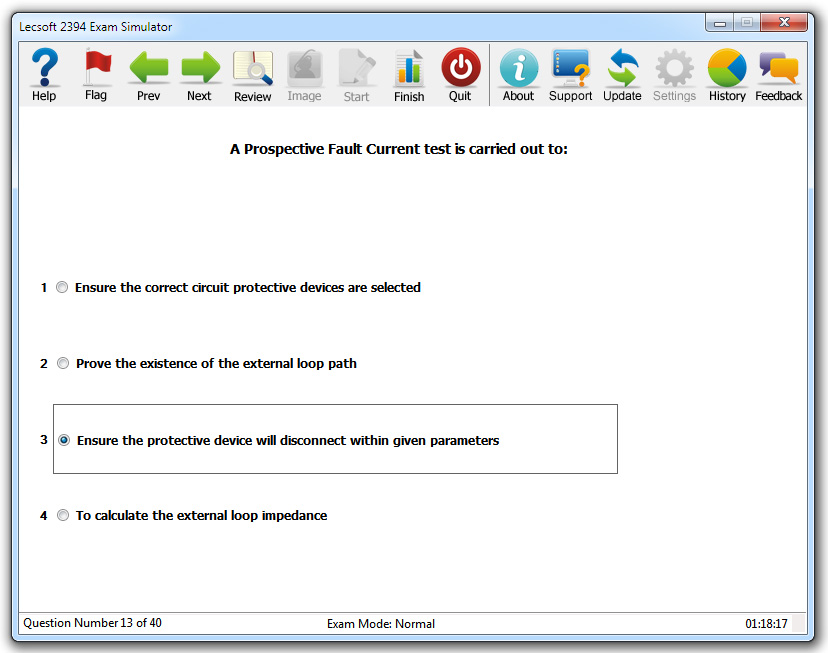Click the question heading about Prospective Fault Current
828x653 pixels.
pos(399,149)
